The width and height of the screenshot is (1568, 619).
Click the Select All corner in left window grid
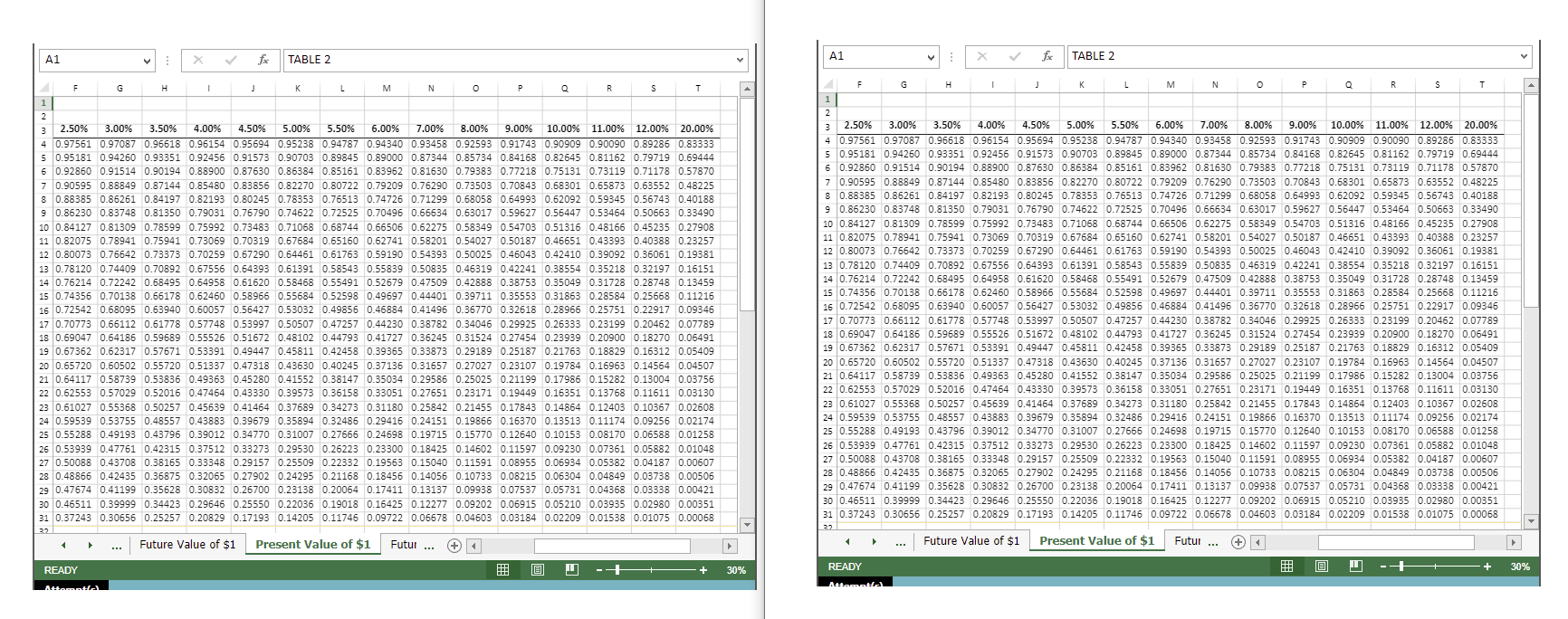[43, 88]
